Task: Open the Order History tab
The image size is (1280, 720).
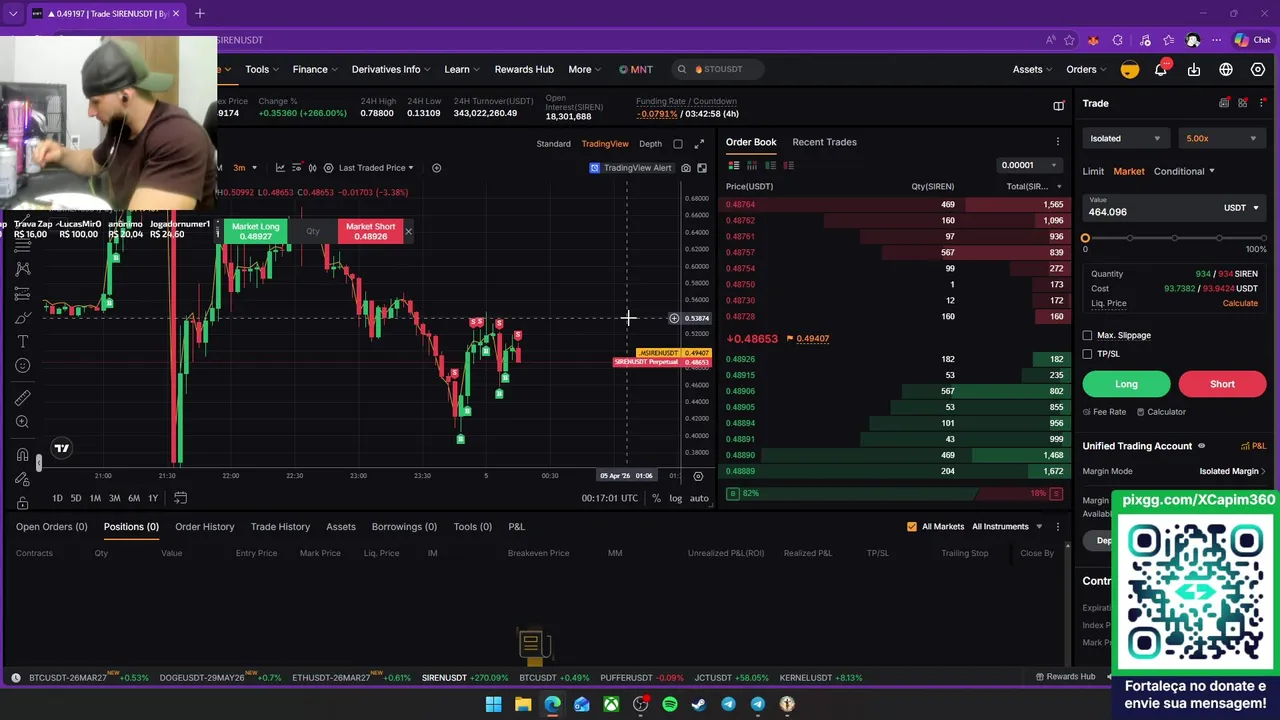Action: (204, 527)
